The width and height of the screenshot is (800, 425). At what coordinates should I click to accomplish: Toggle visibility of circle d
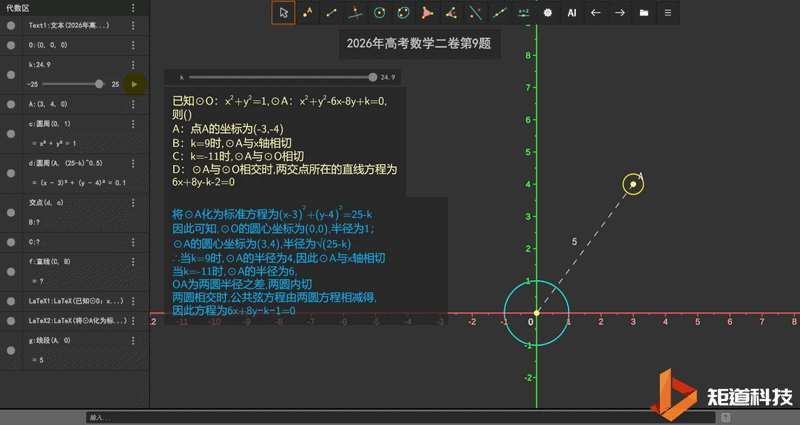[x=11, y=173]
